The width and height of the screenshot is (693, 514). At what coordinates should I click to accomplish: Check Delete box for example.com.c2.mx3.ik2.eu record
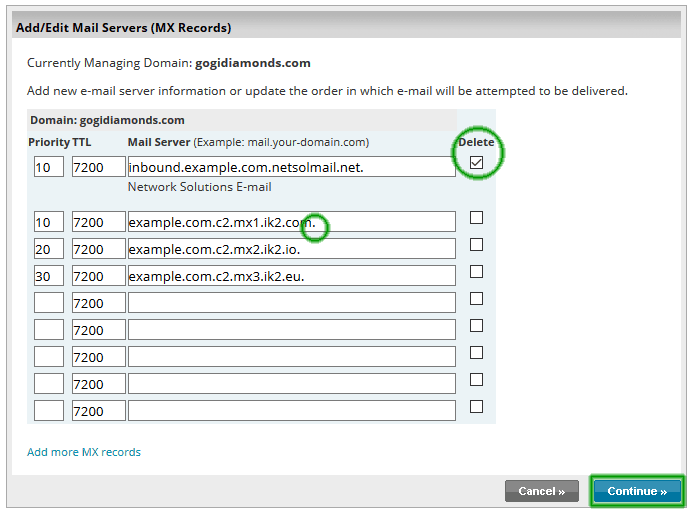(476, 272)
